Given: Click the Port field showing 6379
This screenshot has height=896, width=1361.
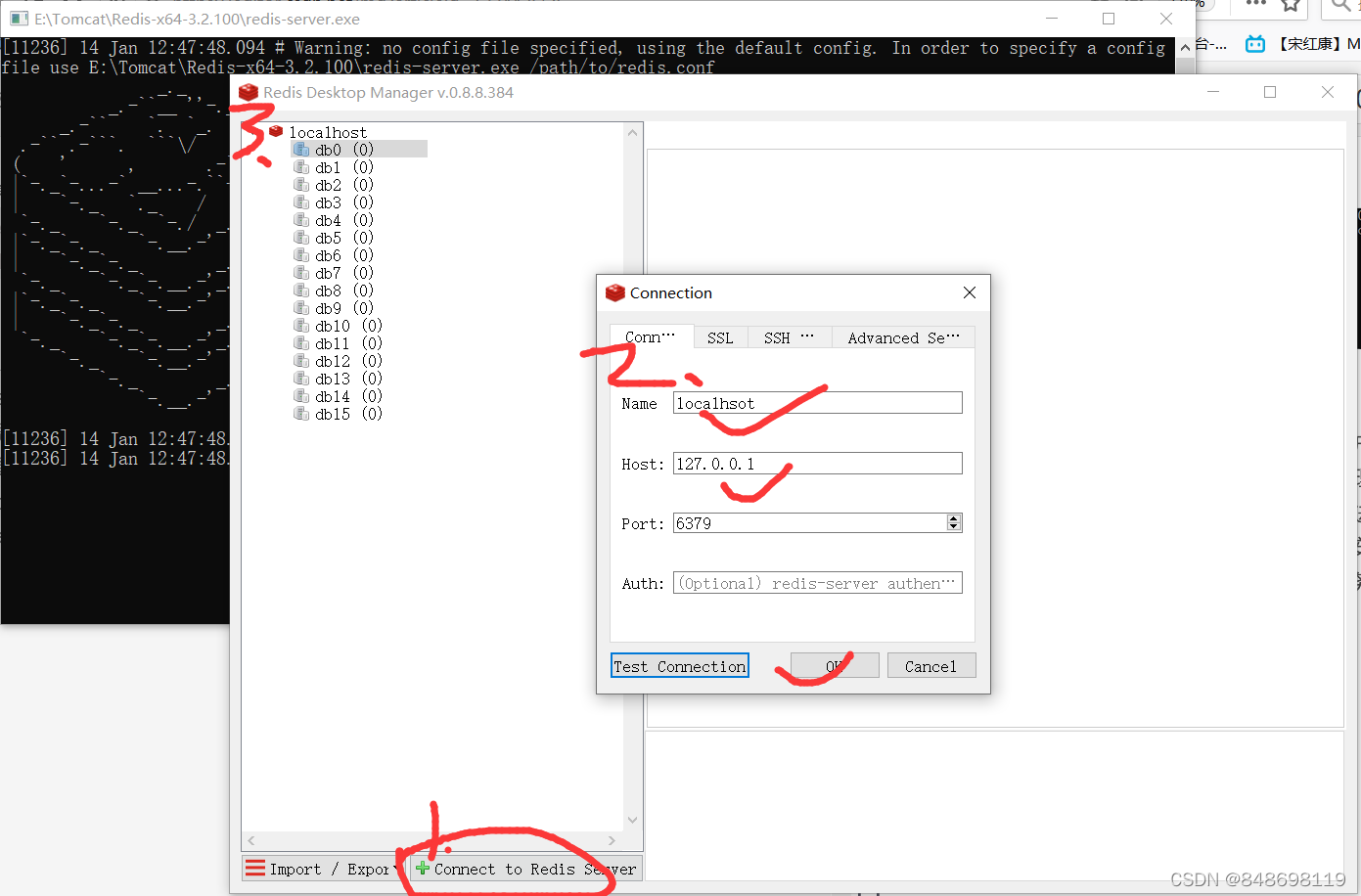Looking at the screenshot, I should click(818, 523).
